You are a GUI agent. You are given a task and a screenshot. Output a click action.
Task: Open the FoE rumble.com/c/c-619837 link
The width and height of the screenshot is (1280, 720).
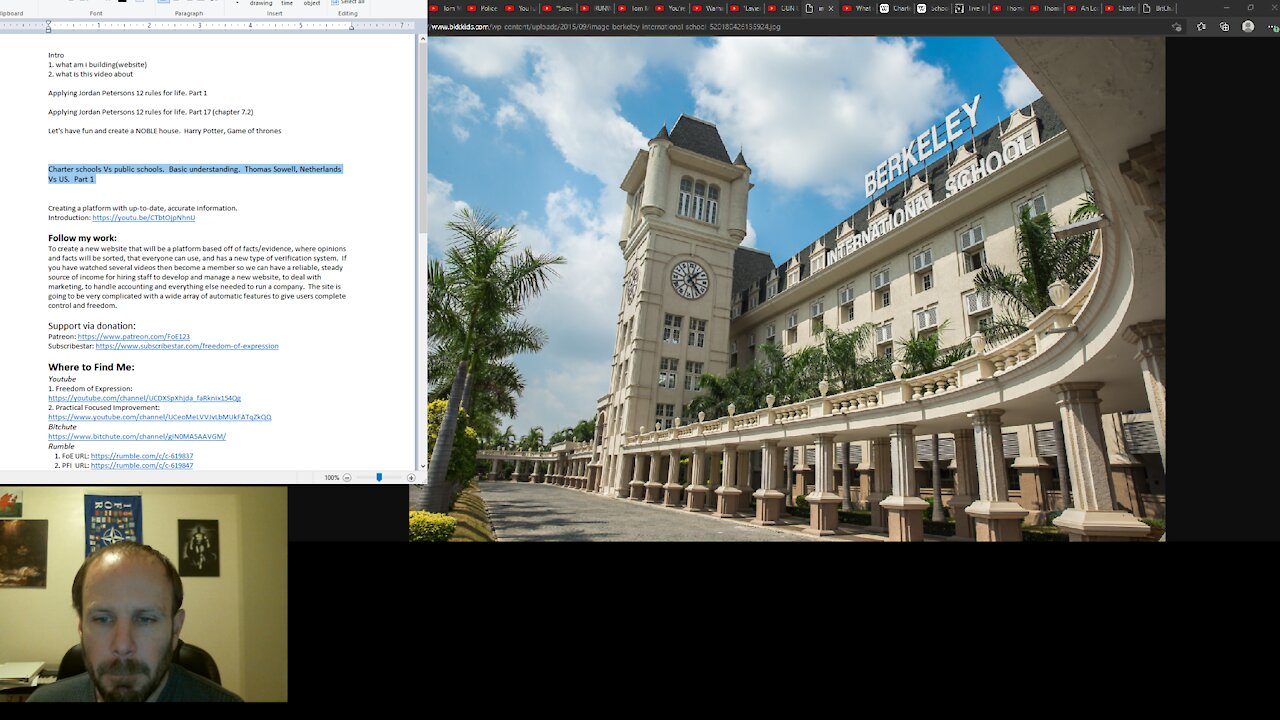tap(142, 456)
